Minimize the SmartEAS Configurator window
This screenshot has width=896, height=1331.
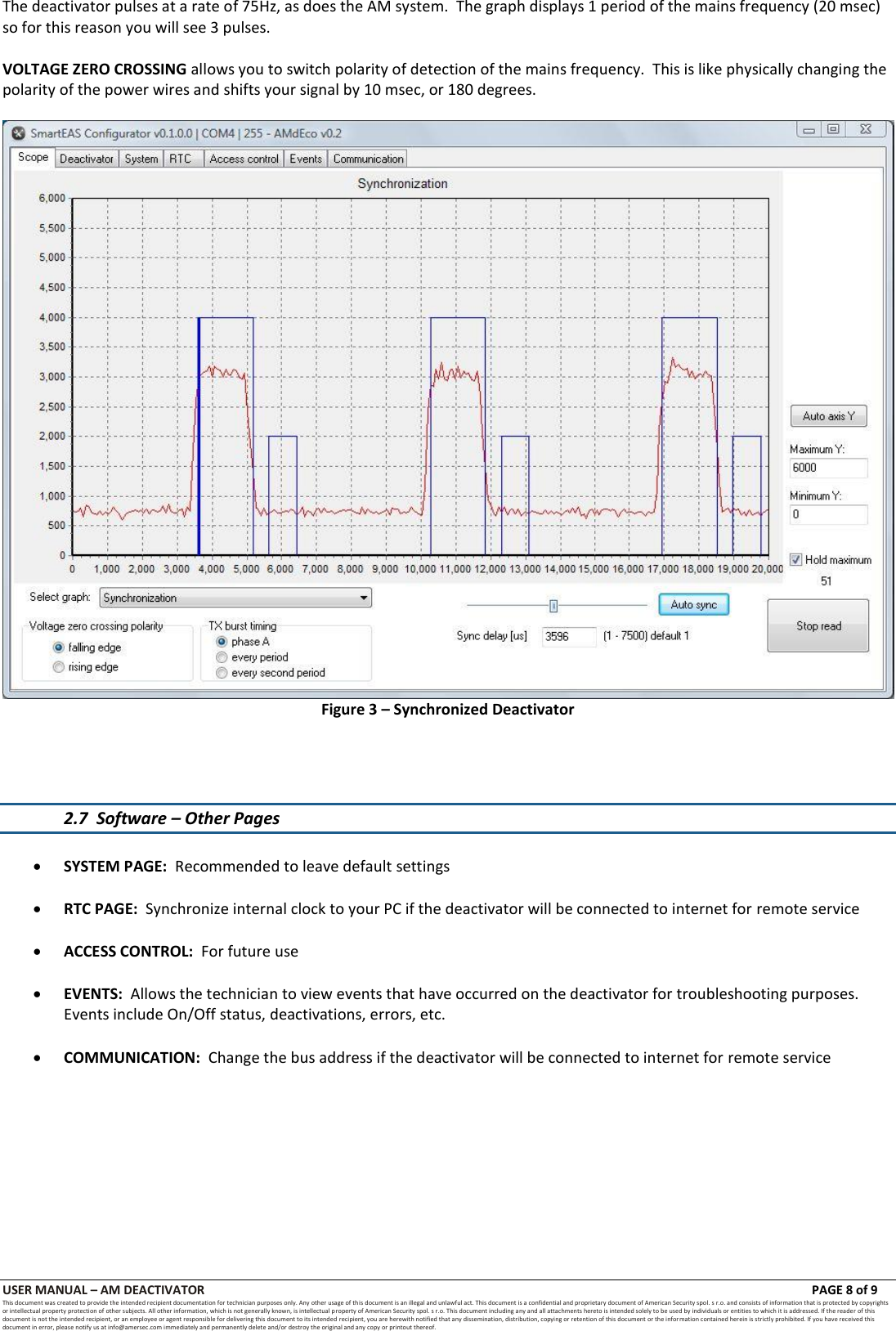[809, 129]
